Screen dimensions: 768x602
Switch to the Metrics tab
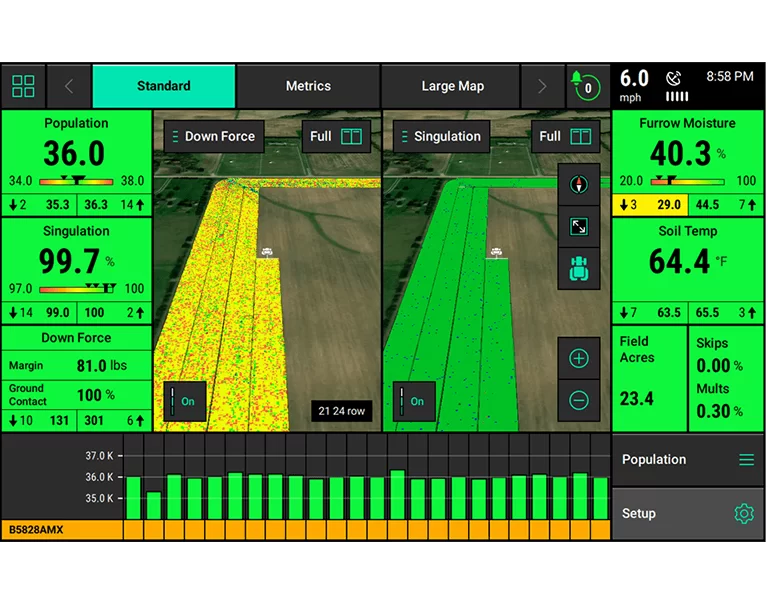(x=308, y=86)
